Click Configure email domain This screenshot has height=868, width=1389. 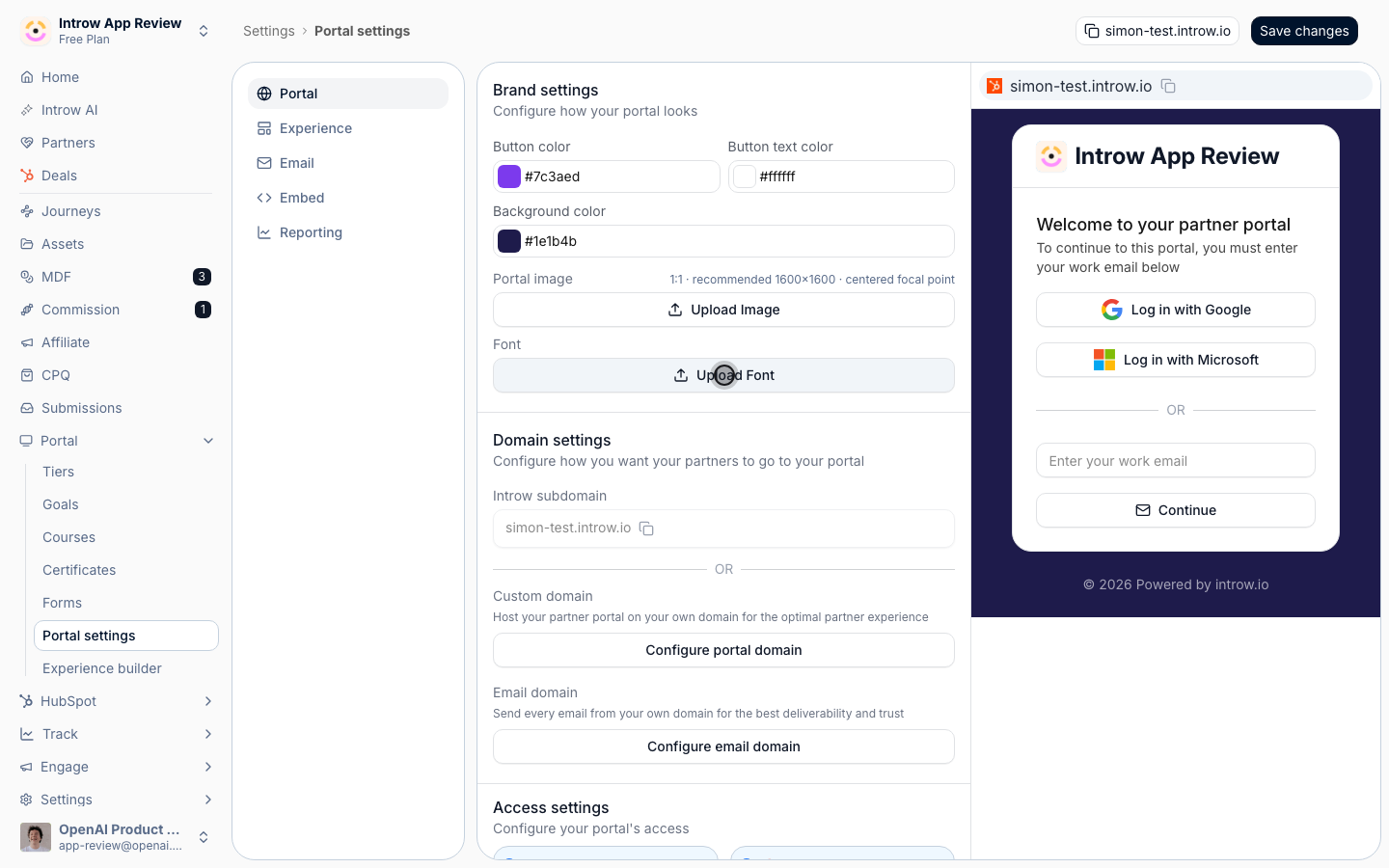[x=723, y=746]
